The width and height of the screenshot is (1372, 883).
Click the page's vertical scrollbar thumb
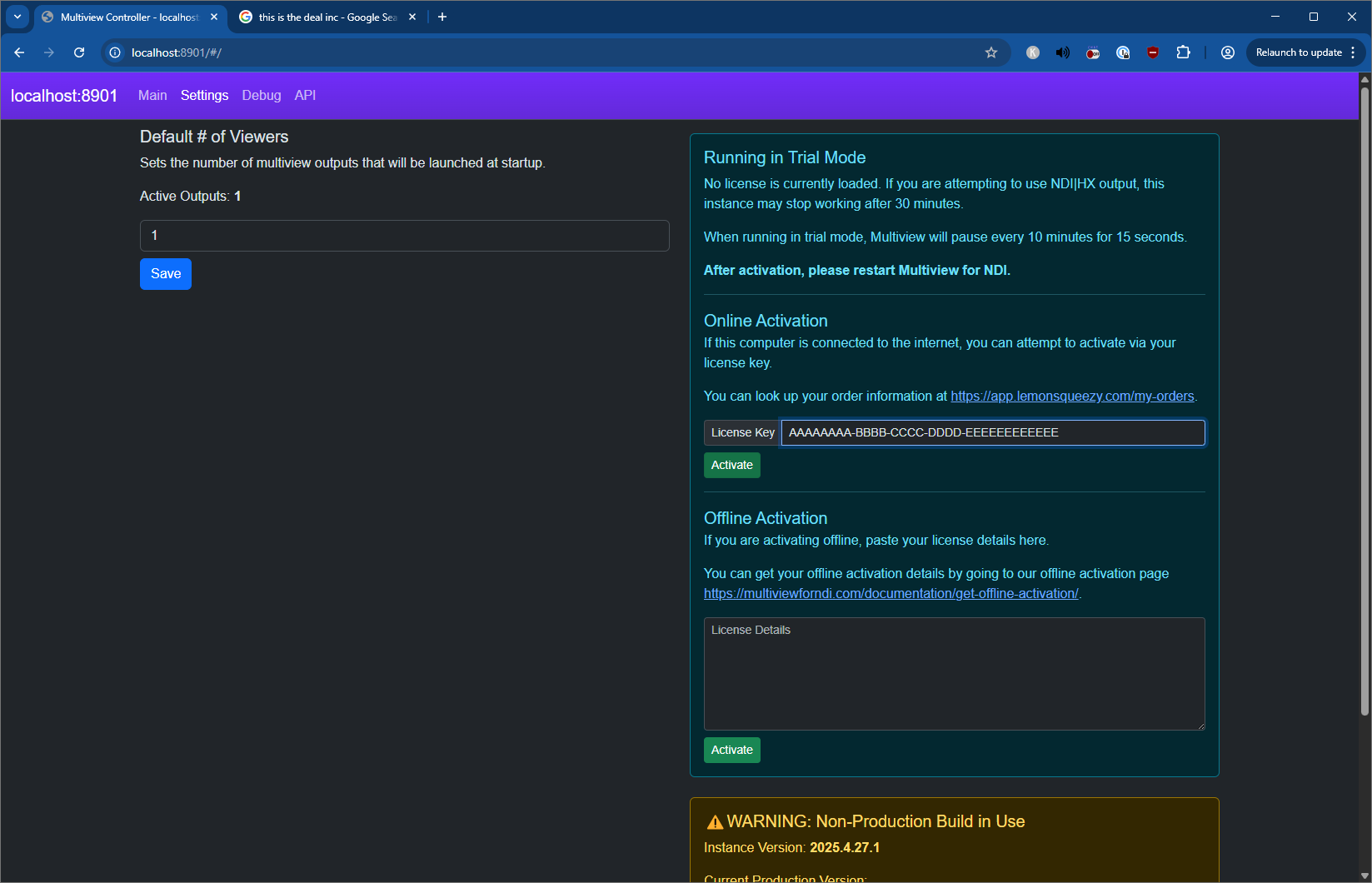(x=1365, y=400)
